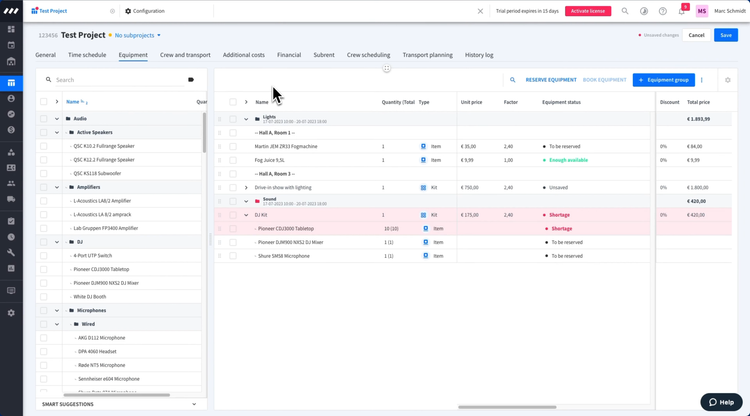Click the table settings gear icon
Viewport: 750px width, 416px height.
tap(727, 80)
